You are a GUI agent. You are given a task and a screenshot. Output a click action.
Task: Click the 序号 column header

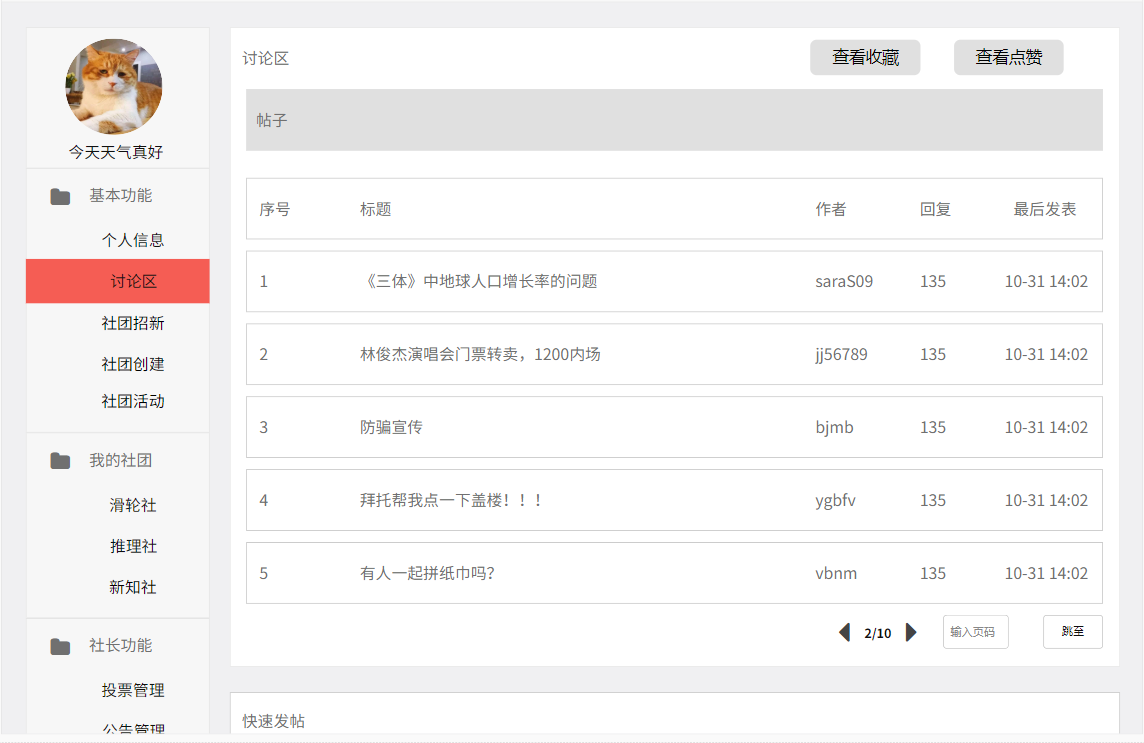click(275, 209)
